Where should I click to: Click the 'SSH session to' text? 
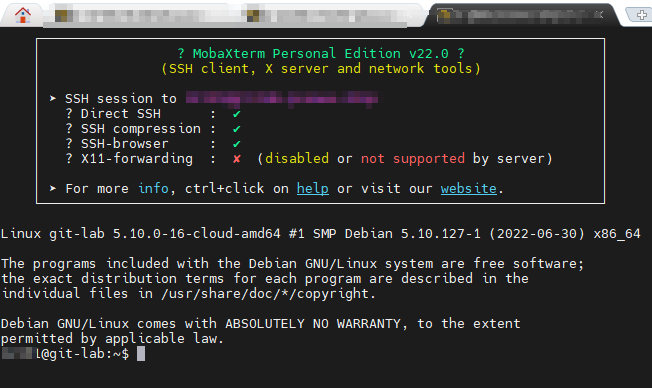pyautogui.click(x=121, y=99)
